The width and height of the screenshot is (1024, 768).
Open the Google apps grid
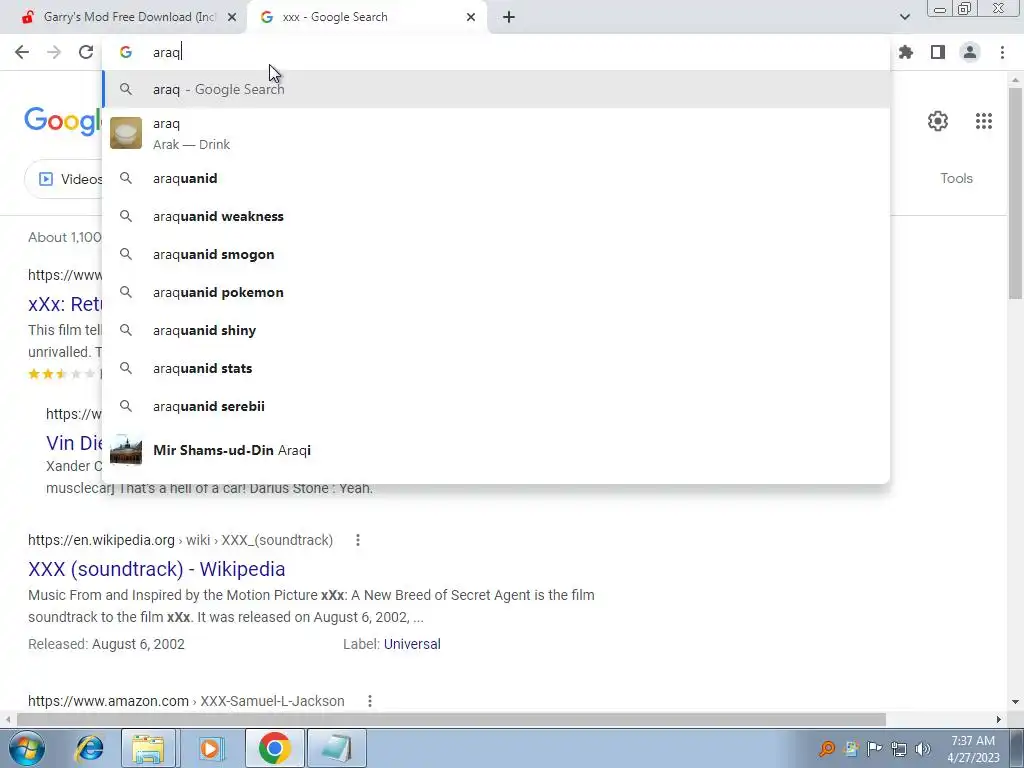984,121
